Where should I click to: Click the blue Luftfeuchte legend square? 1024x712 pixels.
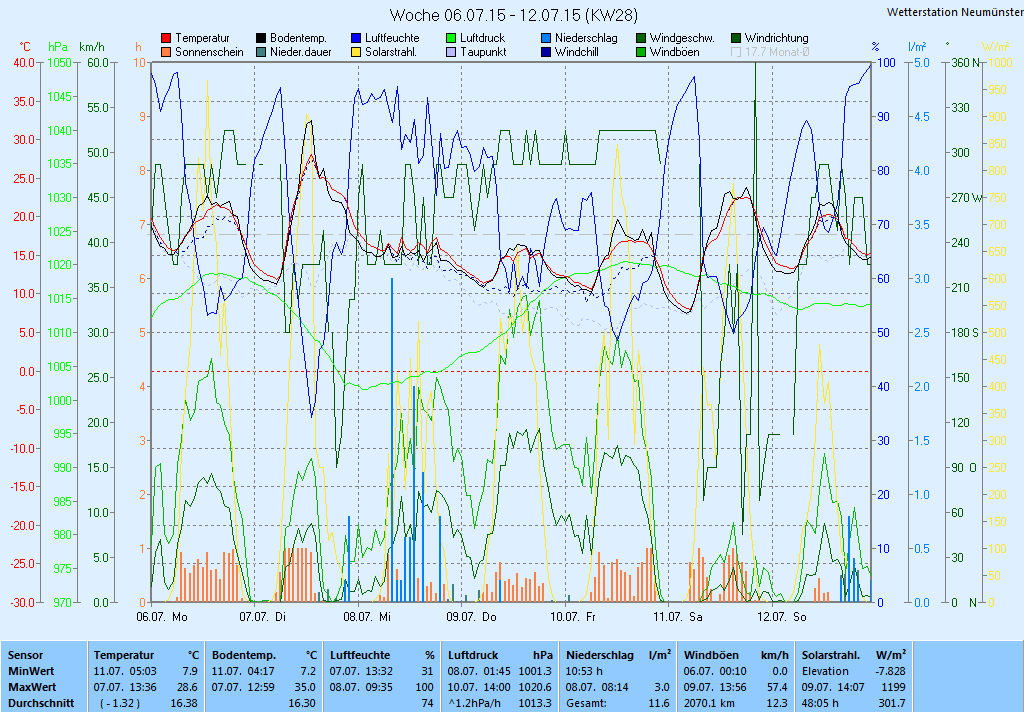point(356,38)
